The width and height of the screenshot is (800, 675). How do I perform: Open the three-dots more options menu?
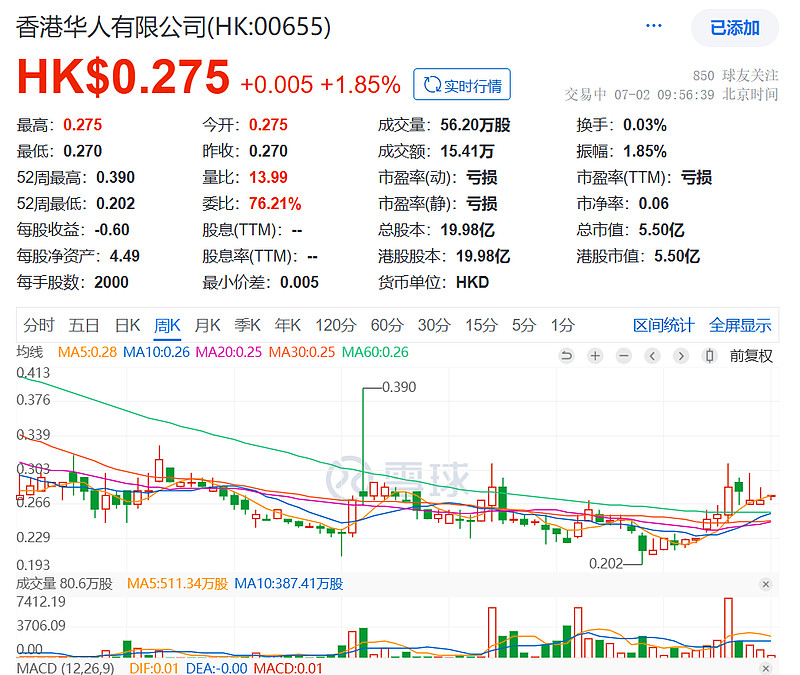click(x=654, y=26)
